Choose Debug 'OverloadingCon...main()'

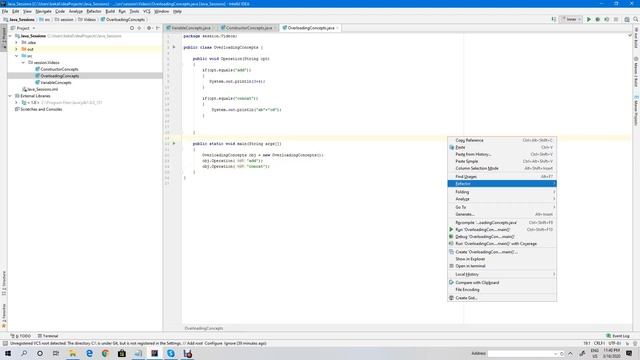coord(502,237)
